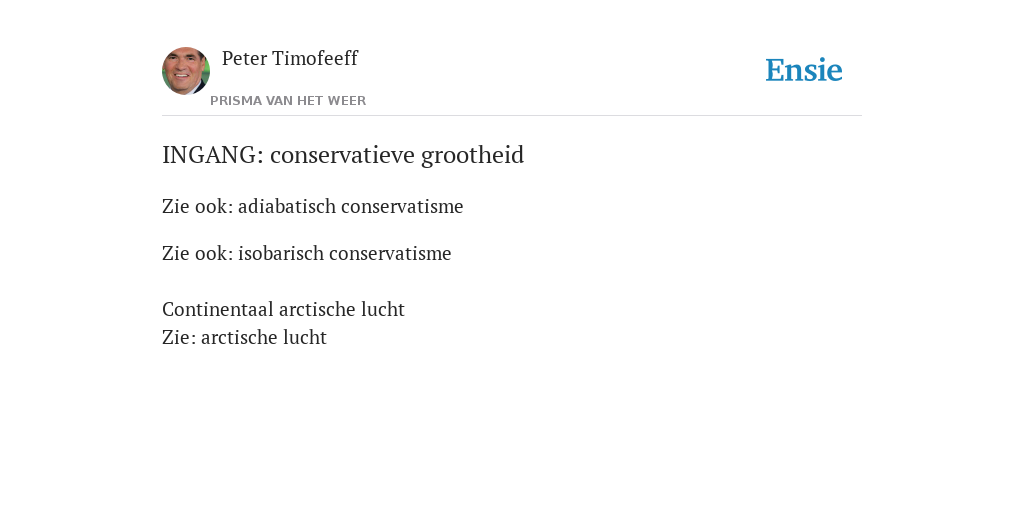The image size is (1024, 512).
Task: Open the Peter Timofeeff author name
Action: pyautogui.click(x=290, y=58)
